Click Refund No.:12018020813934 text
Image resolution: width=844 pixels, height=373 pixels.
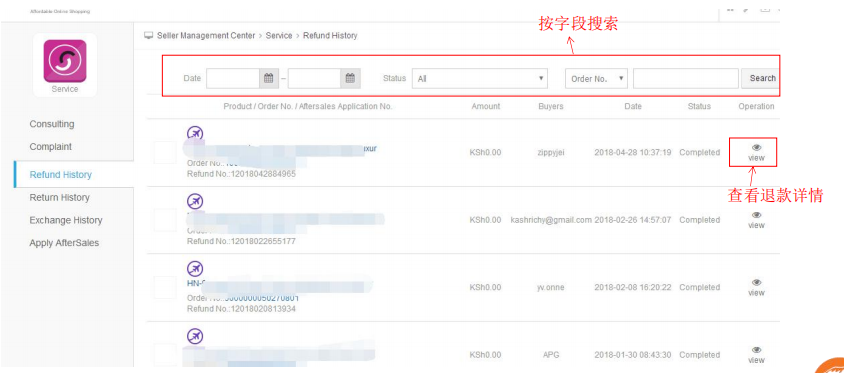coord(241,309)
